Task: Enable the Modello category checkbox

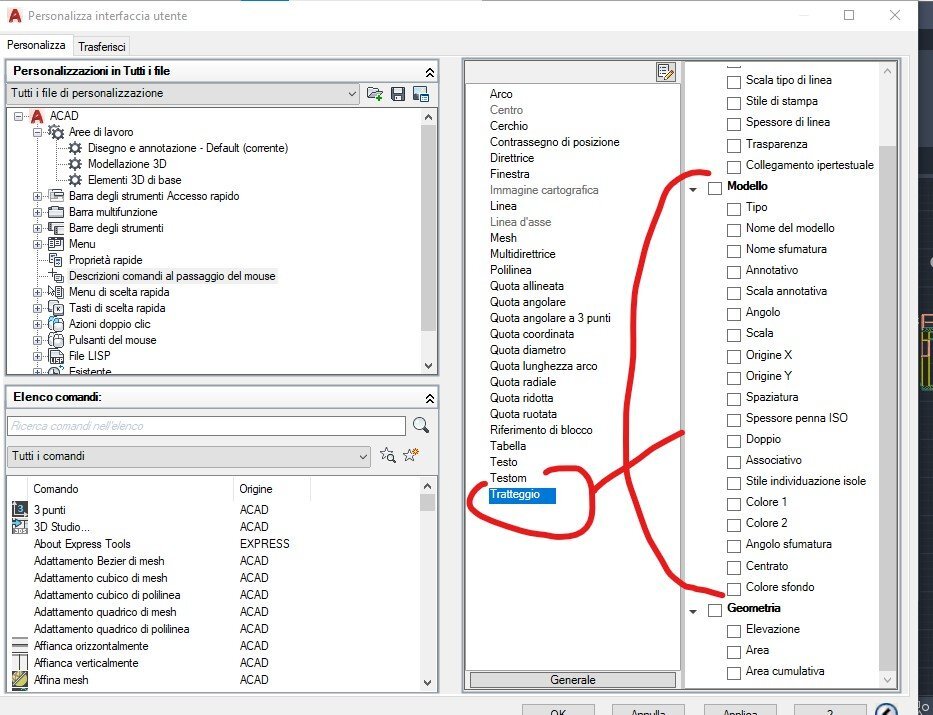Action: [715, 188]
